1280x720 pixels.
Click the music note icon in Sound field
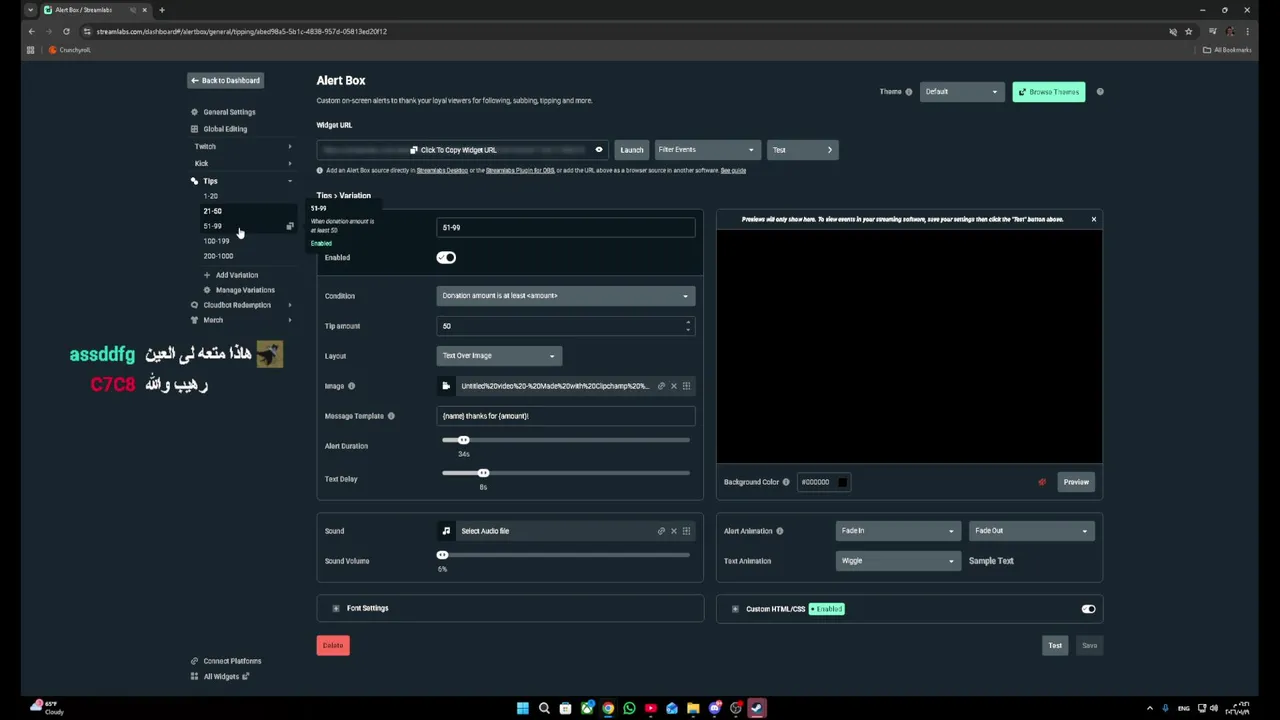446,531
